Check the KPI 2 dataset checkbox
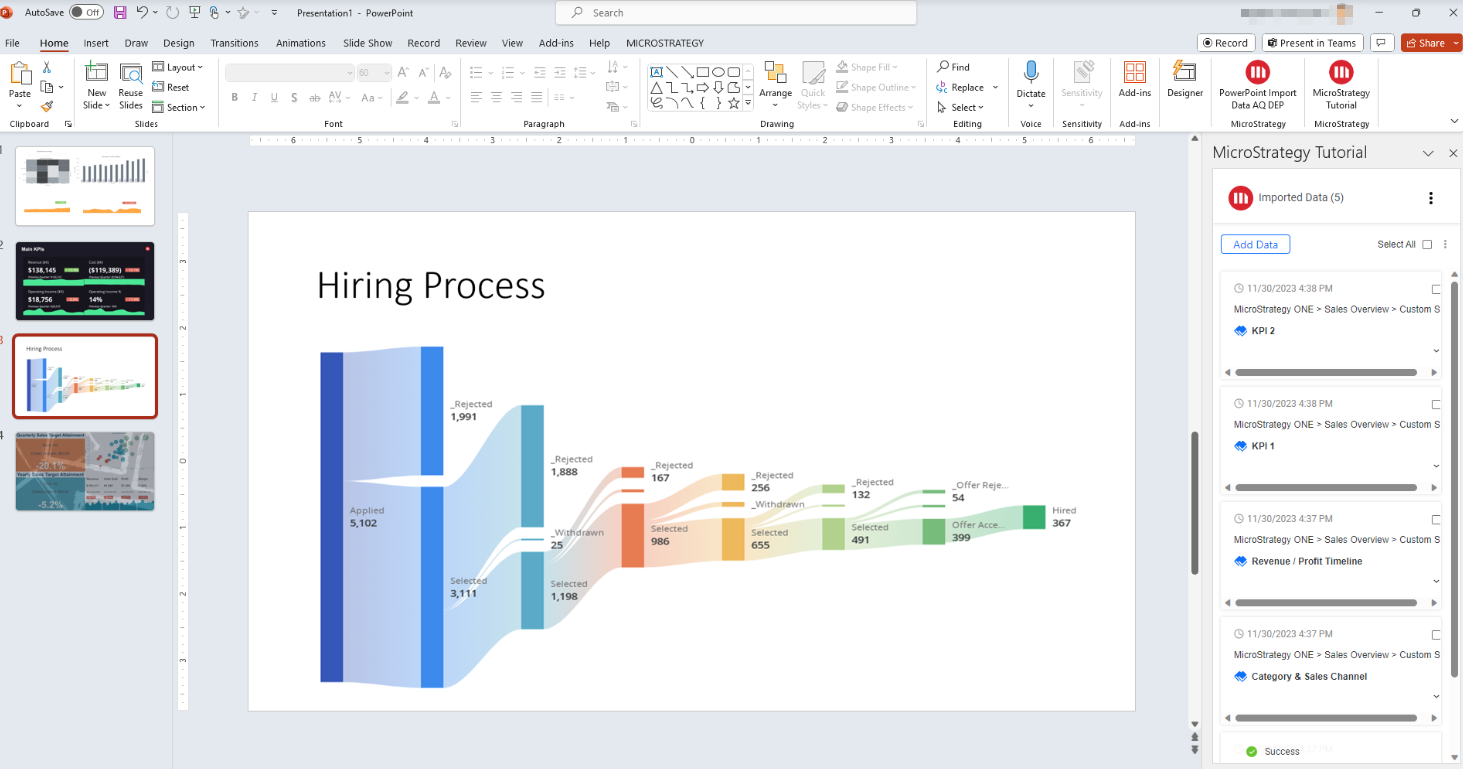Image resolution: width=1463 pixels, height=769 pixels. 1436,288
